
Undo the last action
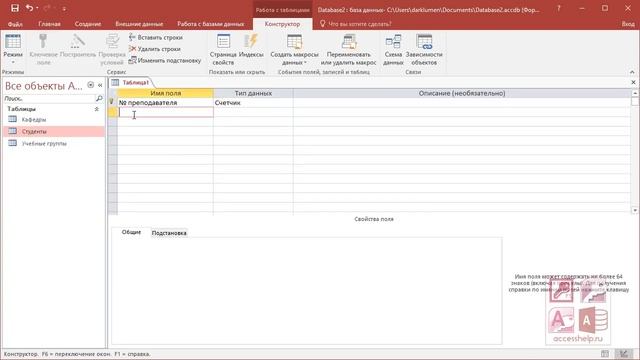pos(29,8)
